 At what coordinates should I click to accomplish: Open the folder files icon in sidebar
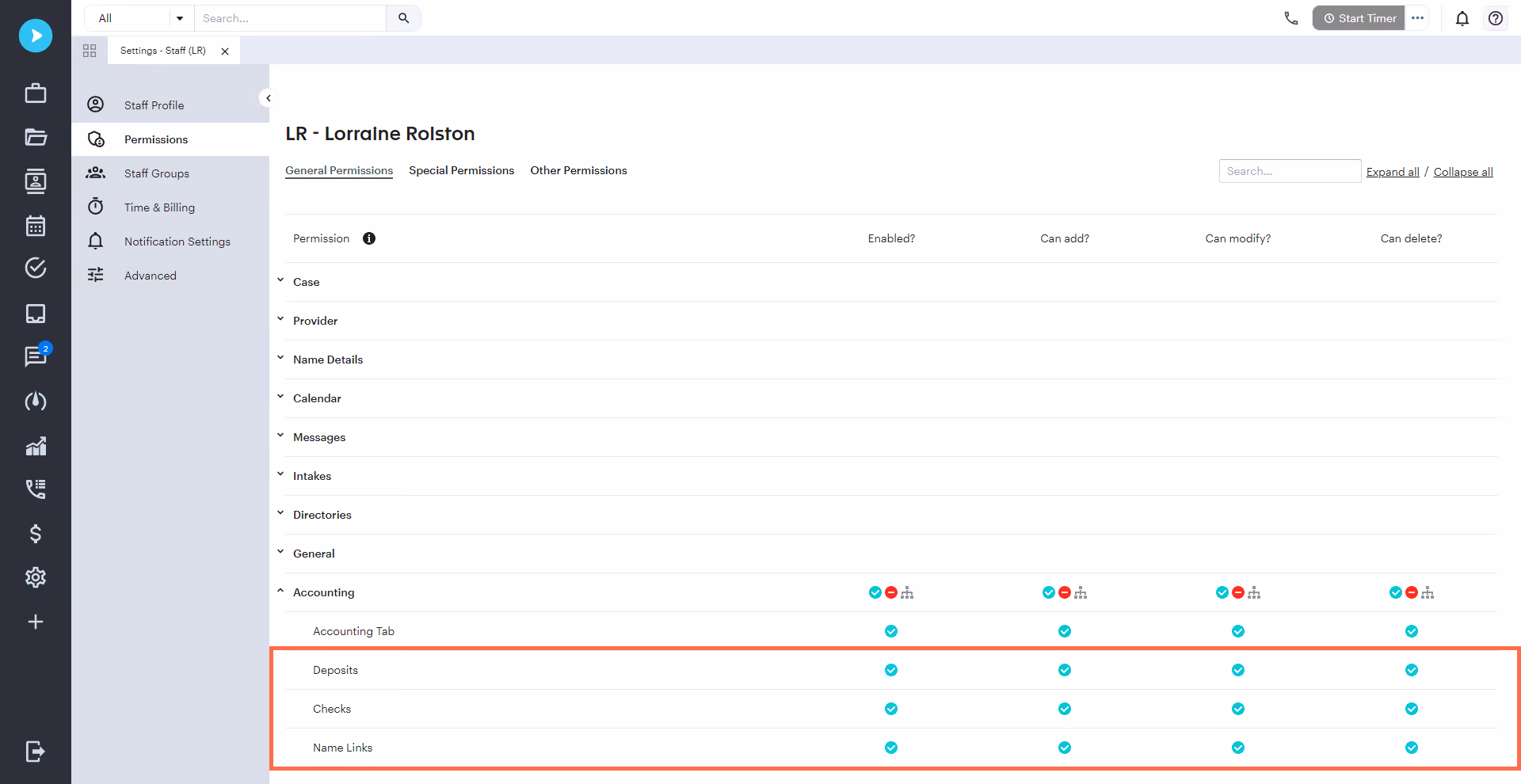tap(36, 137)
